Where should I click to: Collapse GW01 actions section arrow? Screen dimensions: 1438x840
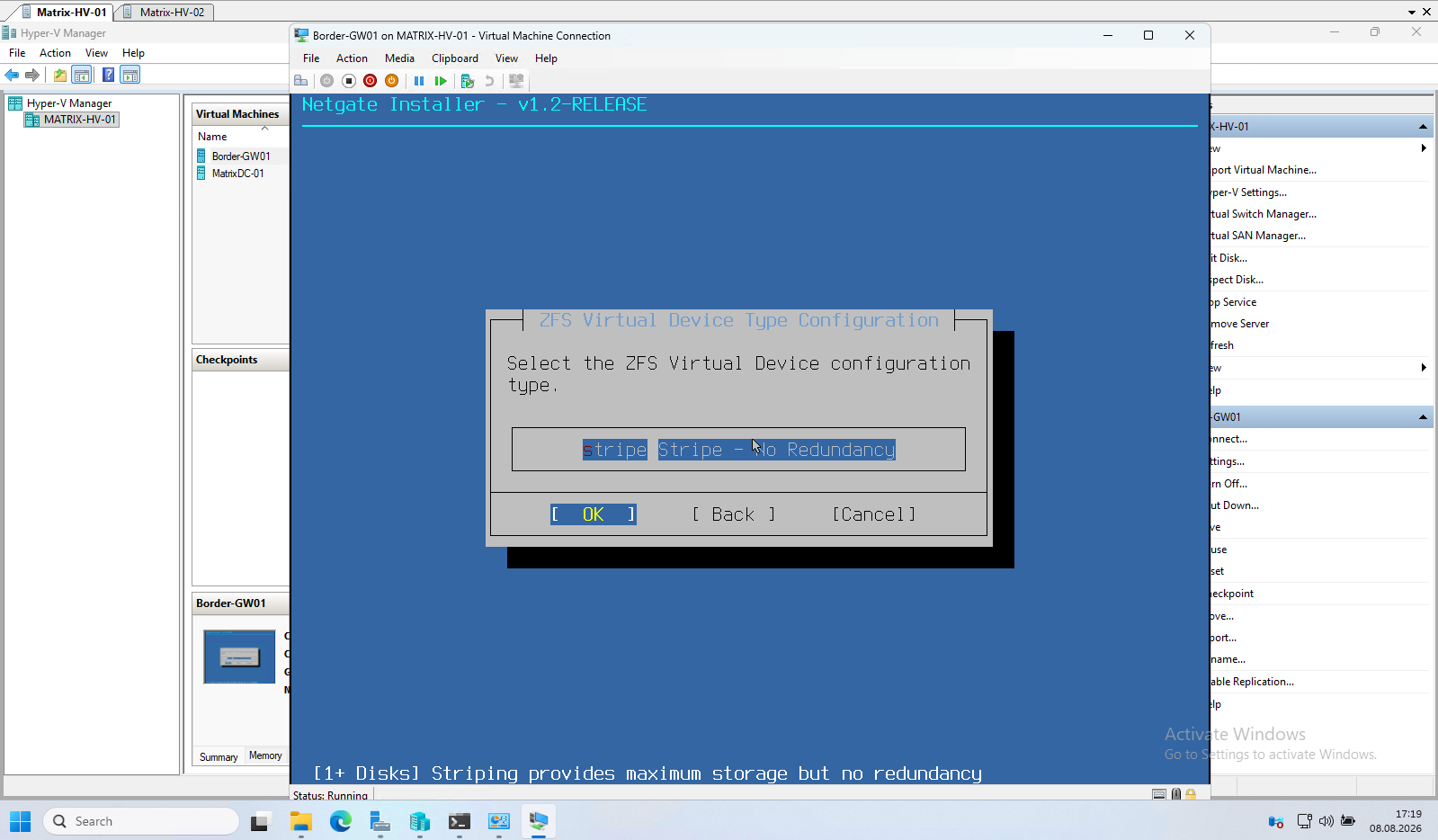pos(1423,417)
